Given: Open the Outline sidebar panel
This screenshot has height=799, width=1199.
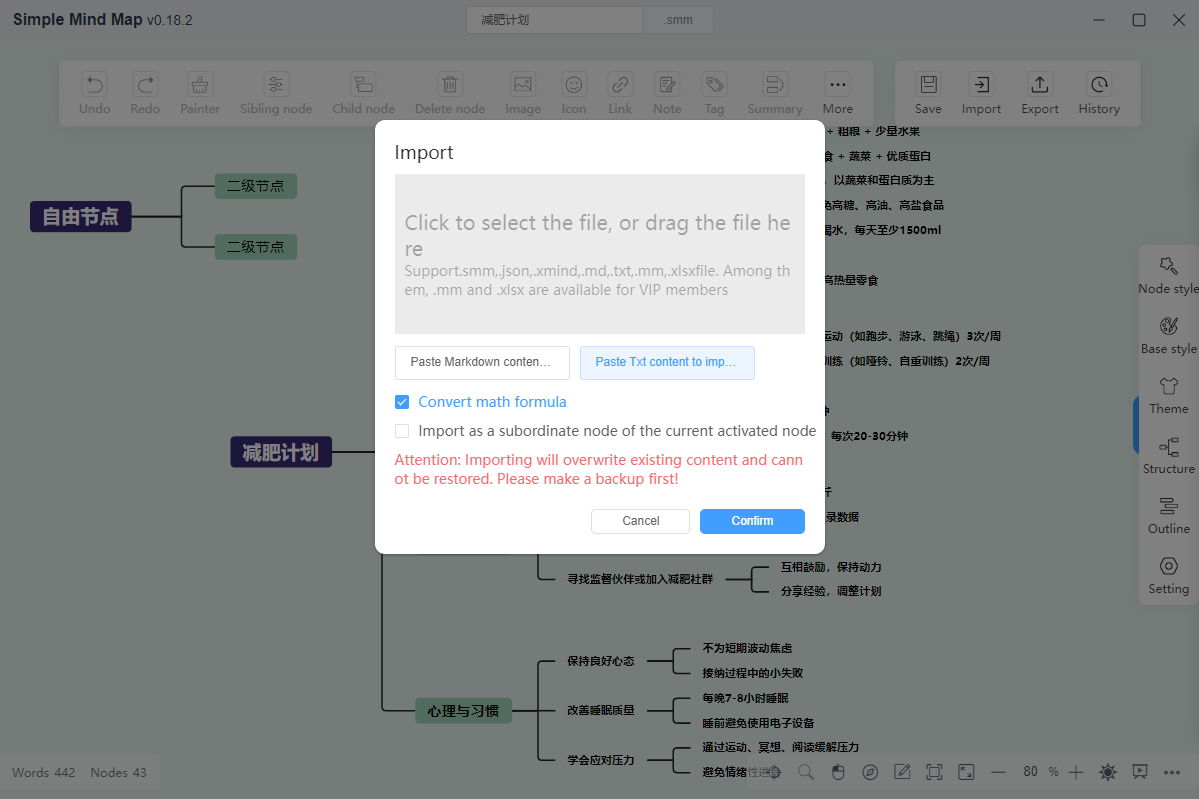Looking at the screenshot, I should pos(1168,516).
